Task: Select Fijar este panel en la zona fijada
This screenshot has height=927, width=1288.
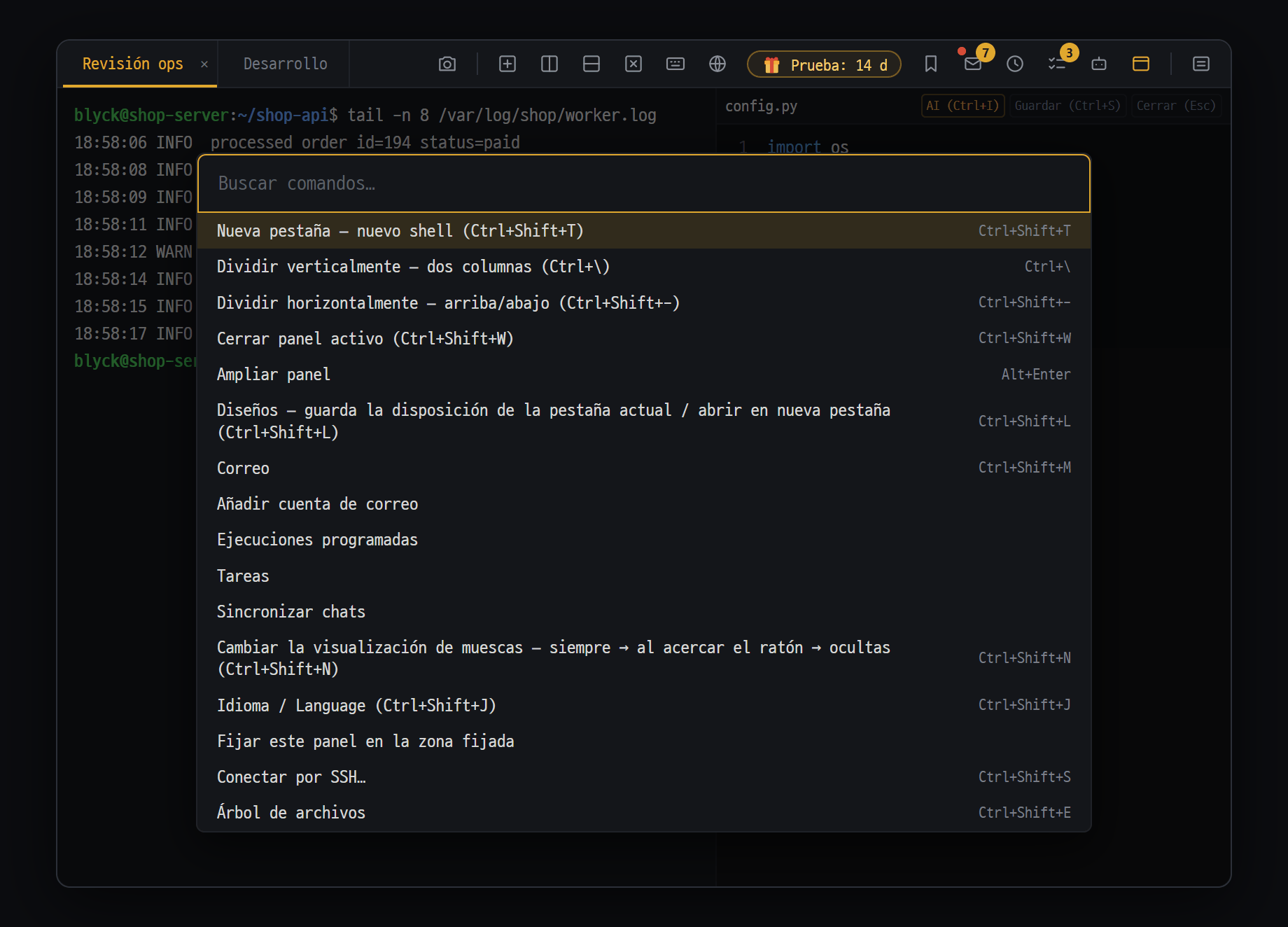Action: tap(644, 741)
